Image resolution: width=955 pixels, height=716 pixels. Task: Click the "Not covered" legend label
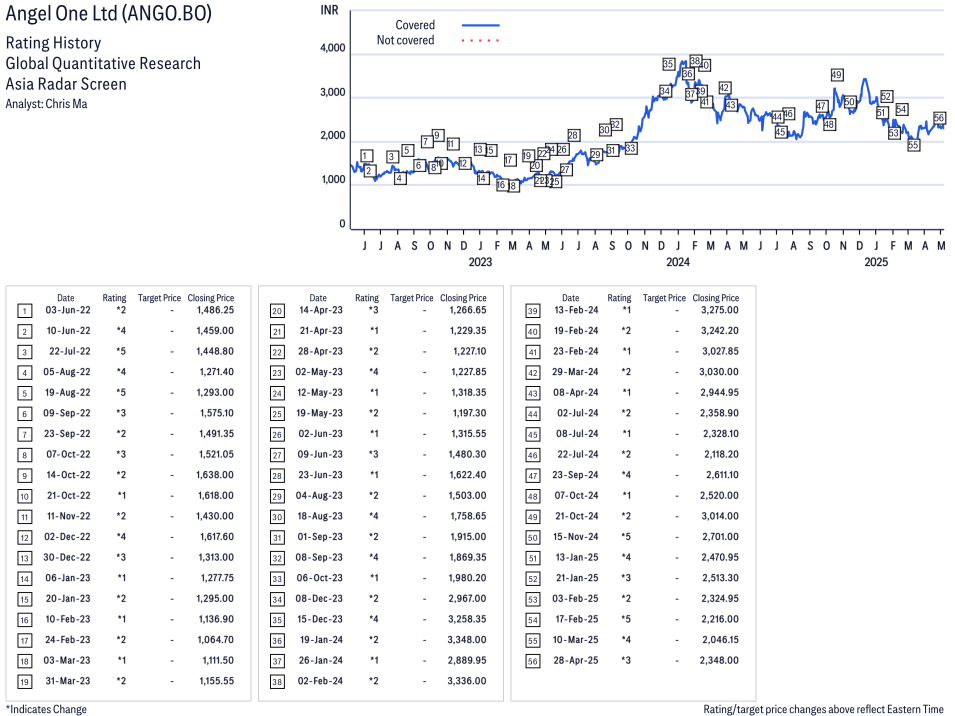click(406, 40)
